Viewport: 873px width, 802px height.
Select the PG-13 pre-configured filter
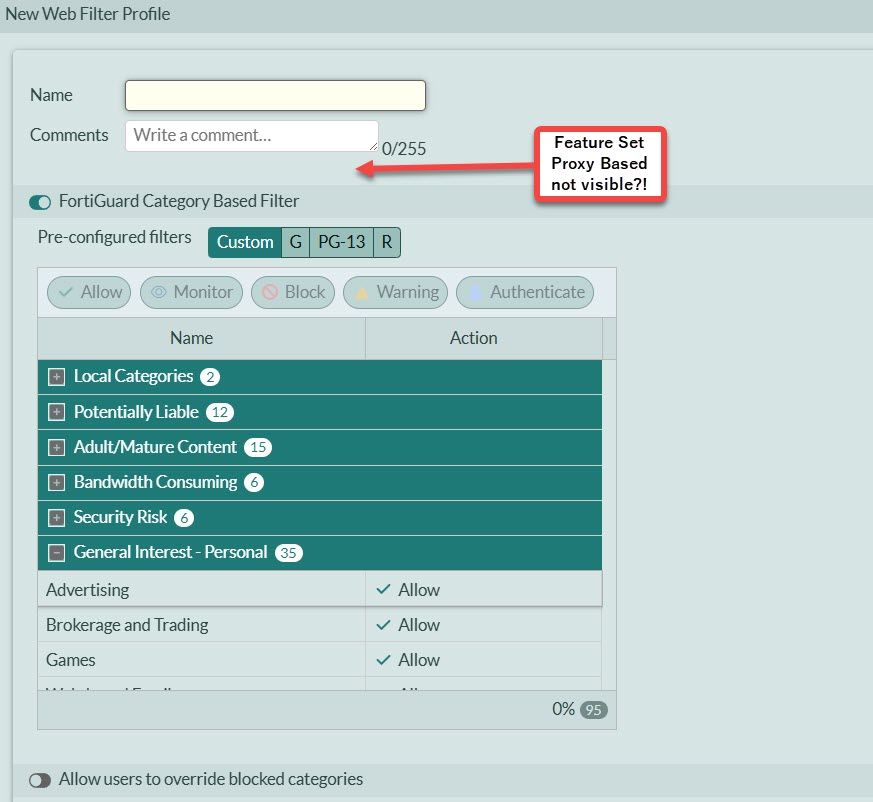(341, 242)
